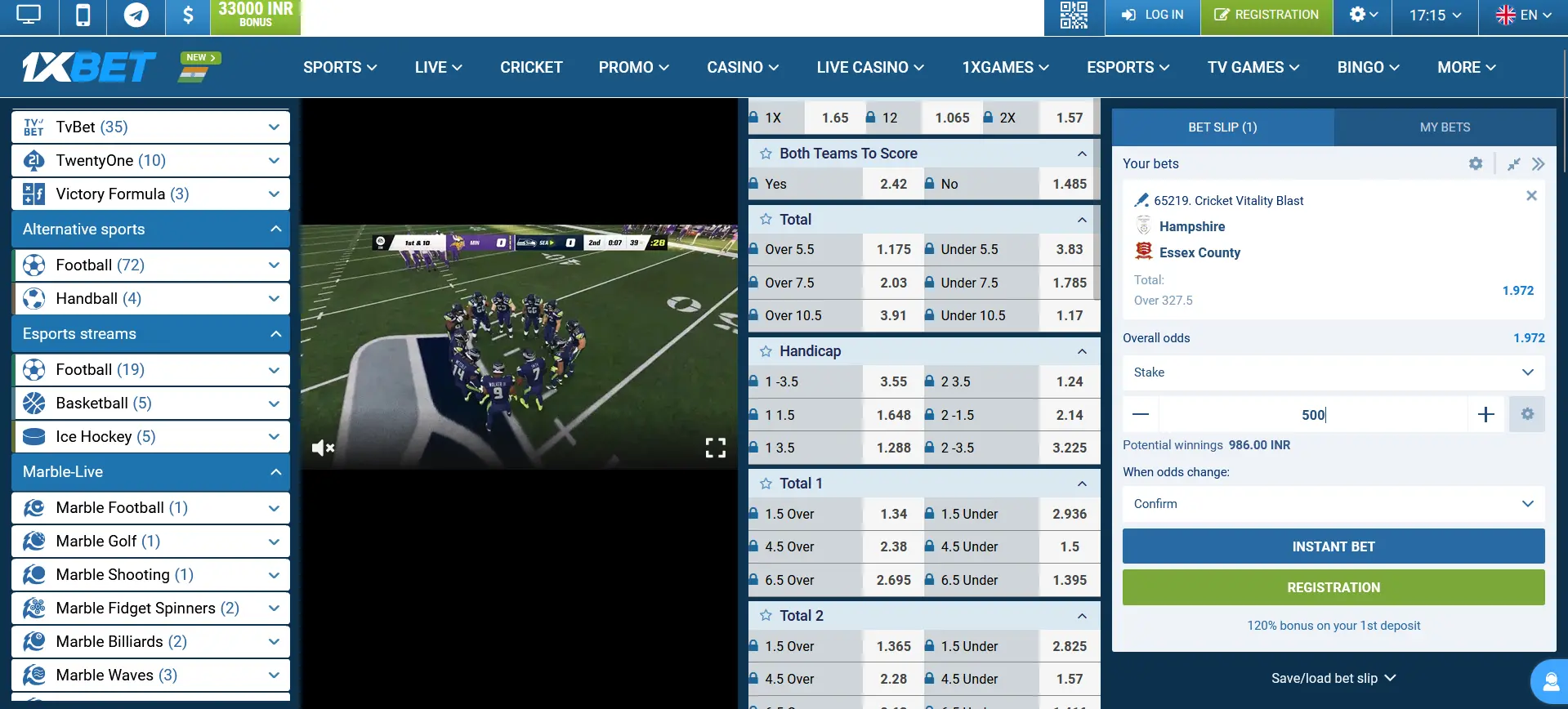
Task: Favorite the Both Teams To Score market
Action: coord(766,154)
